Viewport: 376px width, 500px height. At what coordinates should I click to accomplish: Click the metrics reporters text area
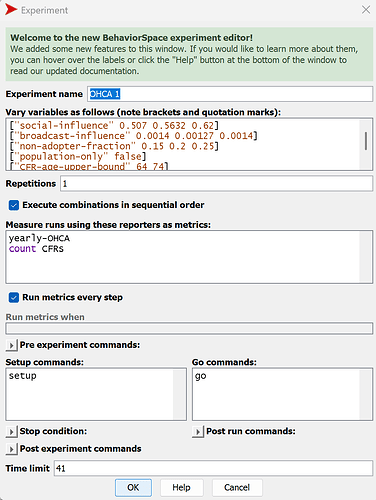click(x=189, y=257)
